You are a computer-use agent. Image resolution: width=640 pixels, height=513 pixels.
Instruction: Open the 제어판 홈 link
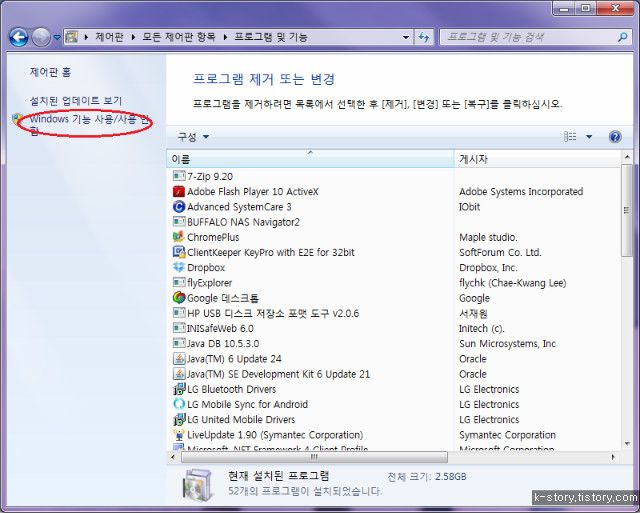point(50,72)
